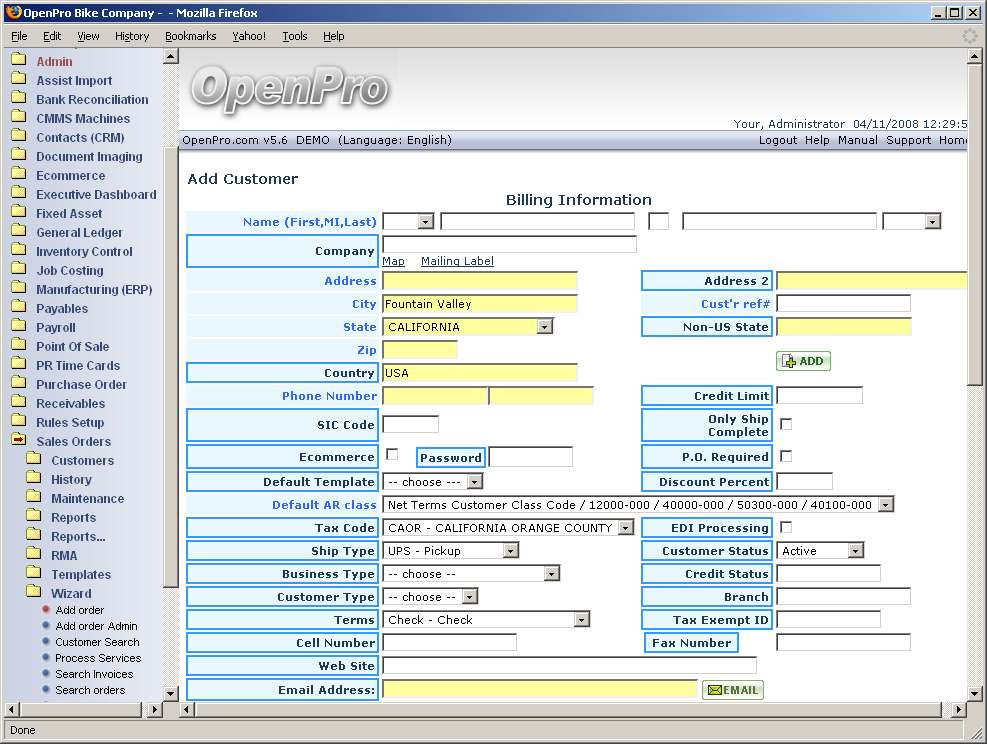Tick the P.O. Required checkbox
The image size is (987, 744).
tap(786, 456)
